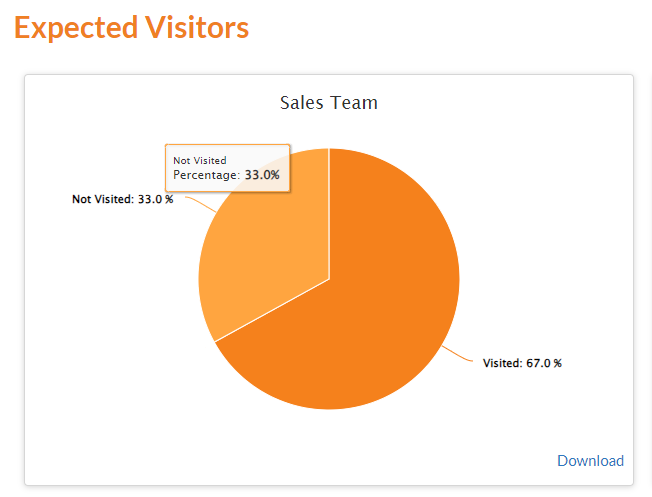
Task: Click the pie center where slices meet
Action: pyautogui.click(x=329, y=279)
